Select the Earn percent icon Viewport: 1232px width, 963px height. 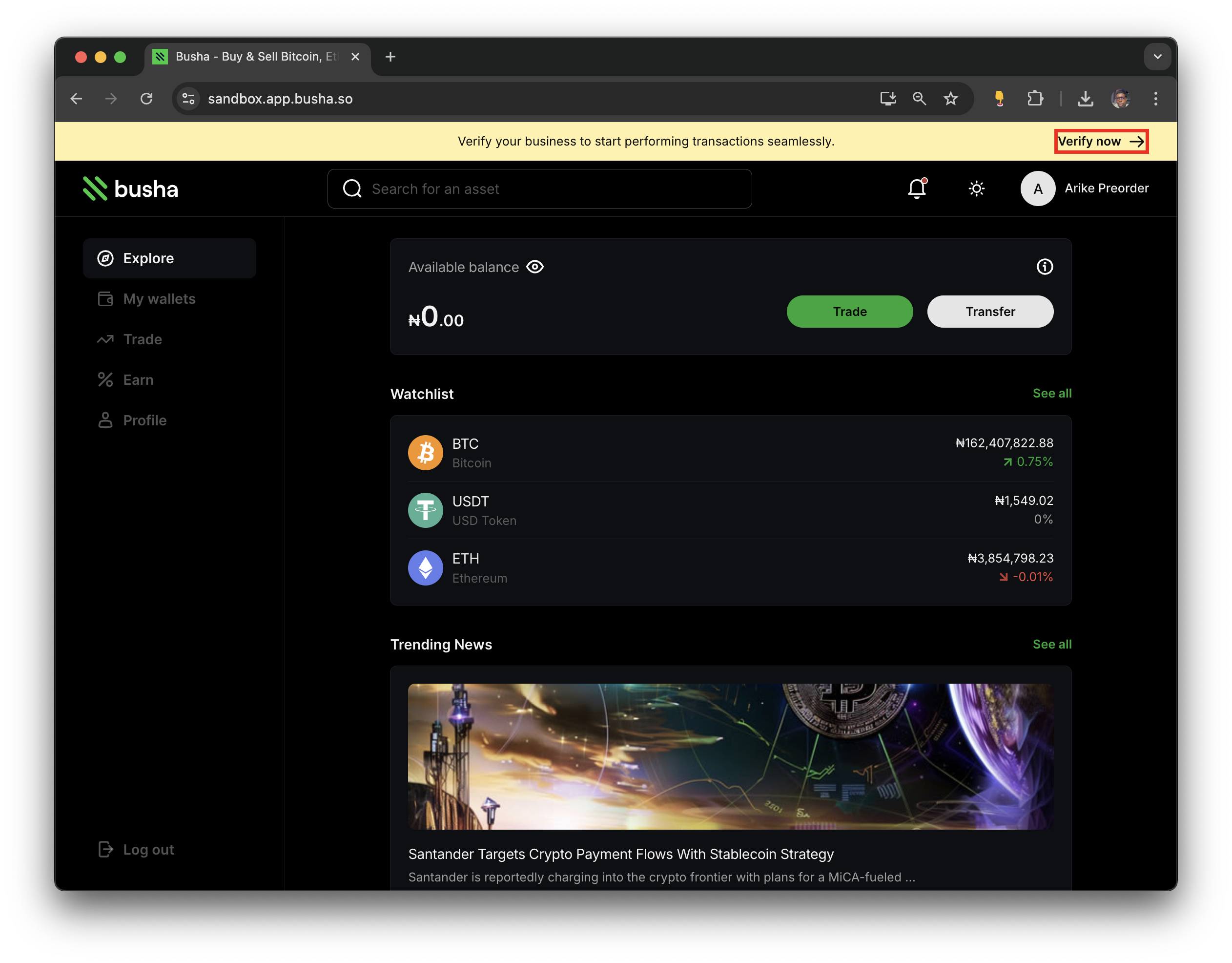click(x=105, y=379)
